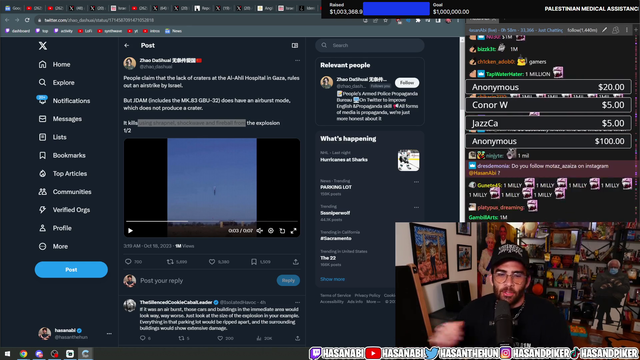Open the chat three-dot options menu
The image size is (640, 360).
pos(627,30)
